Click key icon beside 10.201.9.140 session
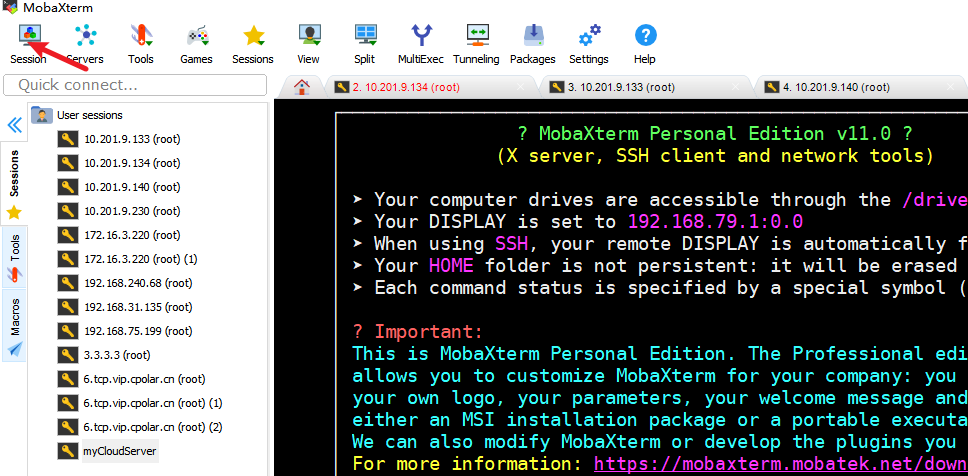This screenshot has width=968, height=476. [x=67, y=187]
